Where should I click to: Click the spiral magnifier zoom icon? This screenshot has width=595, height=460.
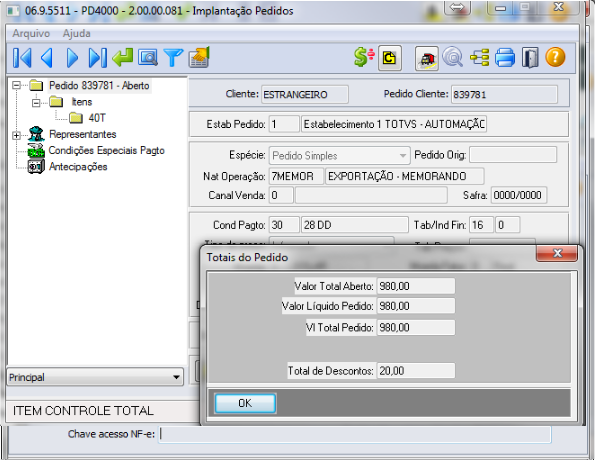pyautogui.click(x=453, y=57)
